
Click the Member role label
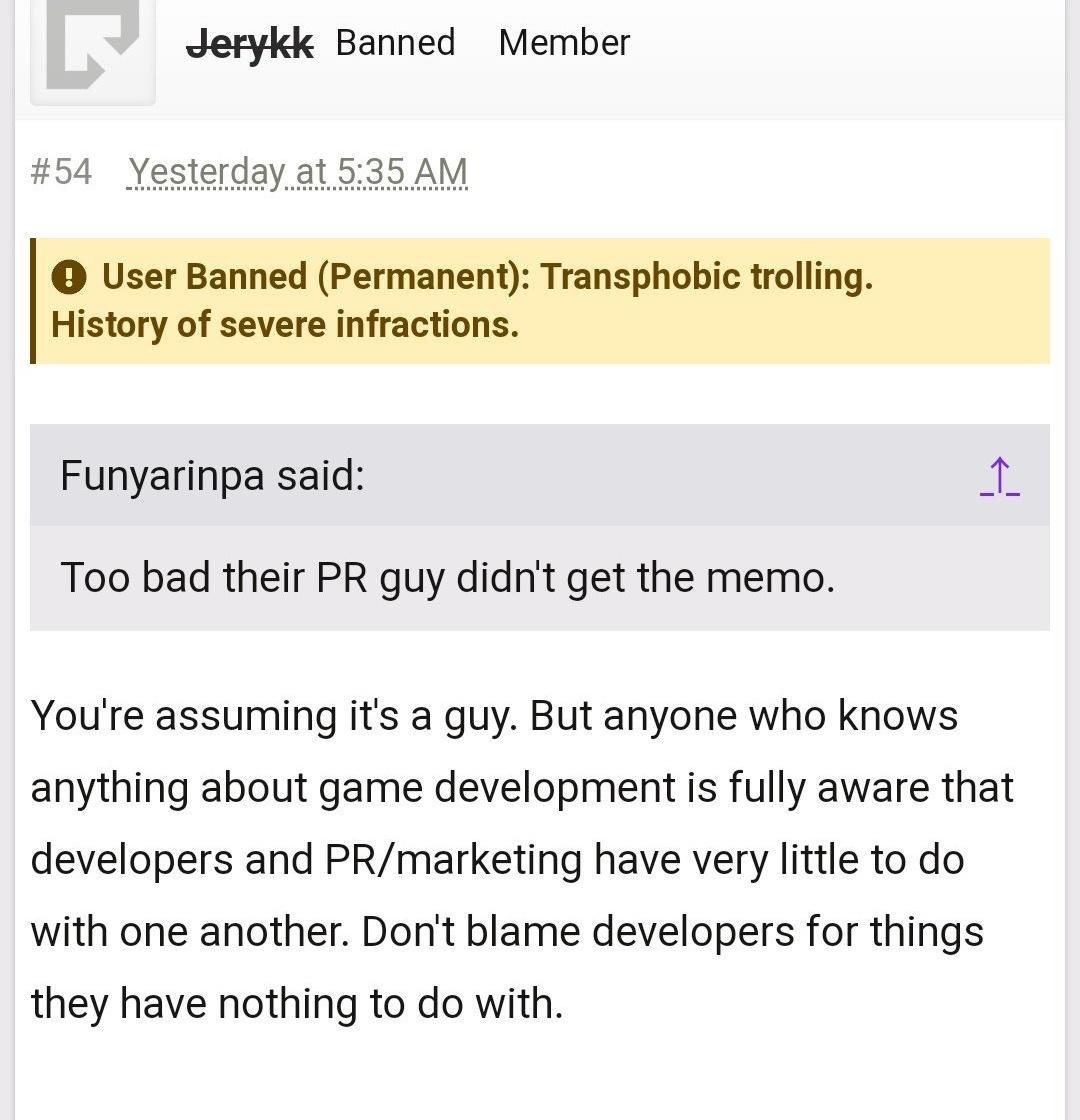click(x=564, y=43)
